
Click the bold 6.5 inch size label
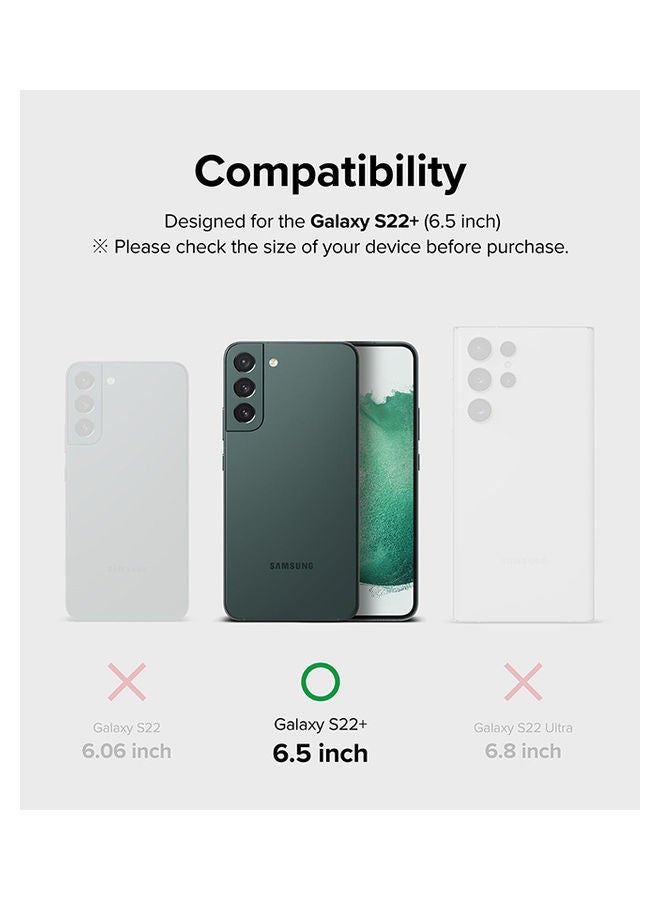(x=320, y=753)
